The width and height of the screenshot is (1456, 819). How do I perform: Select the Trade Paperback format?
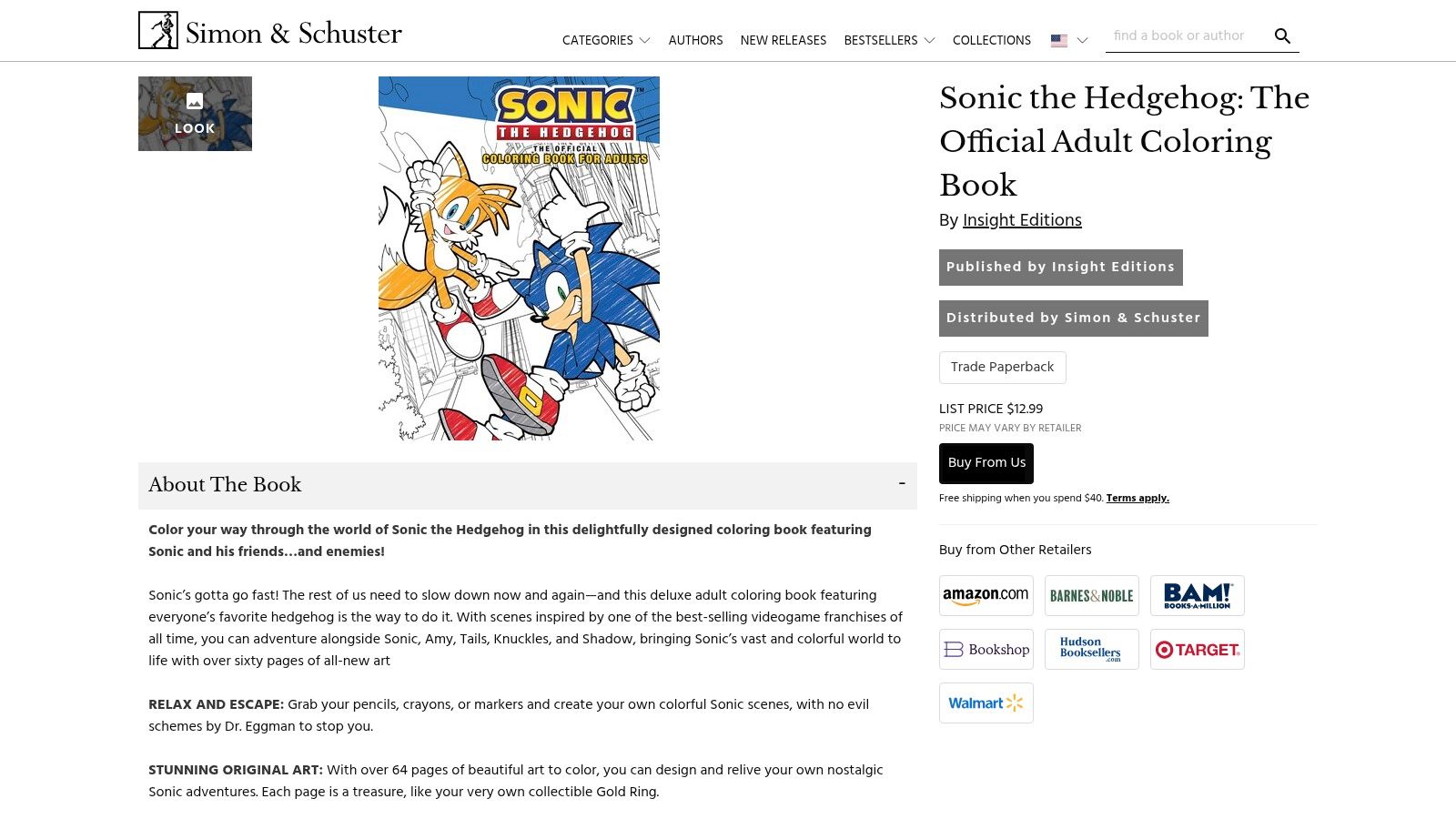coord(1002,367)
